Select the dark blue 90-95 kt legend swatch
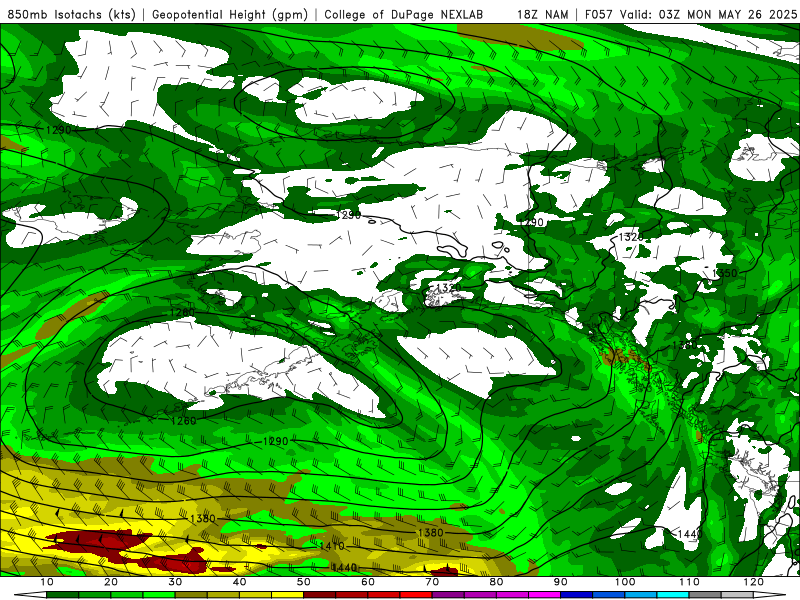 pos(577,595)
